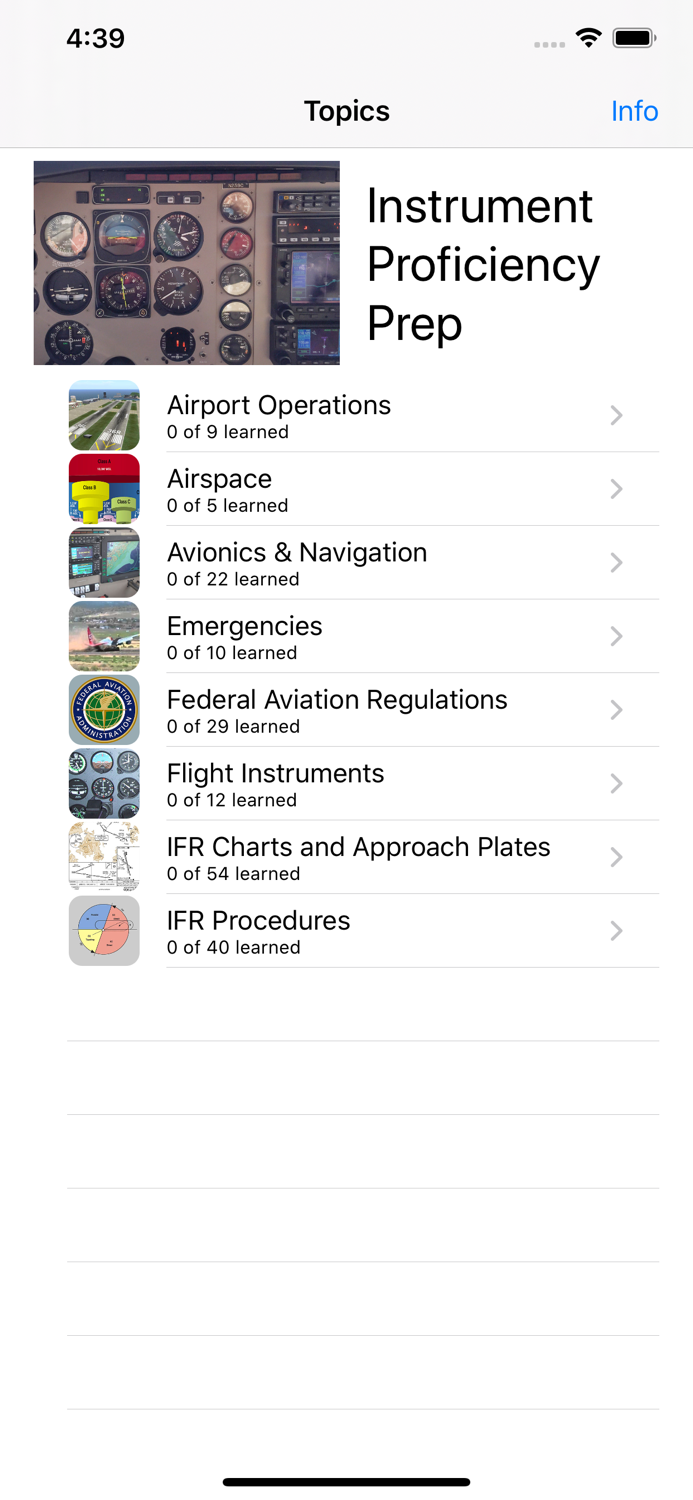Tap the Wi-Fi status icon
Image resolution: width=693 pixels, height=1500 pixels.
pyautogui.click(x=589, y=37)
